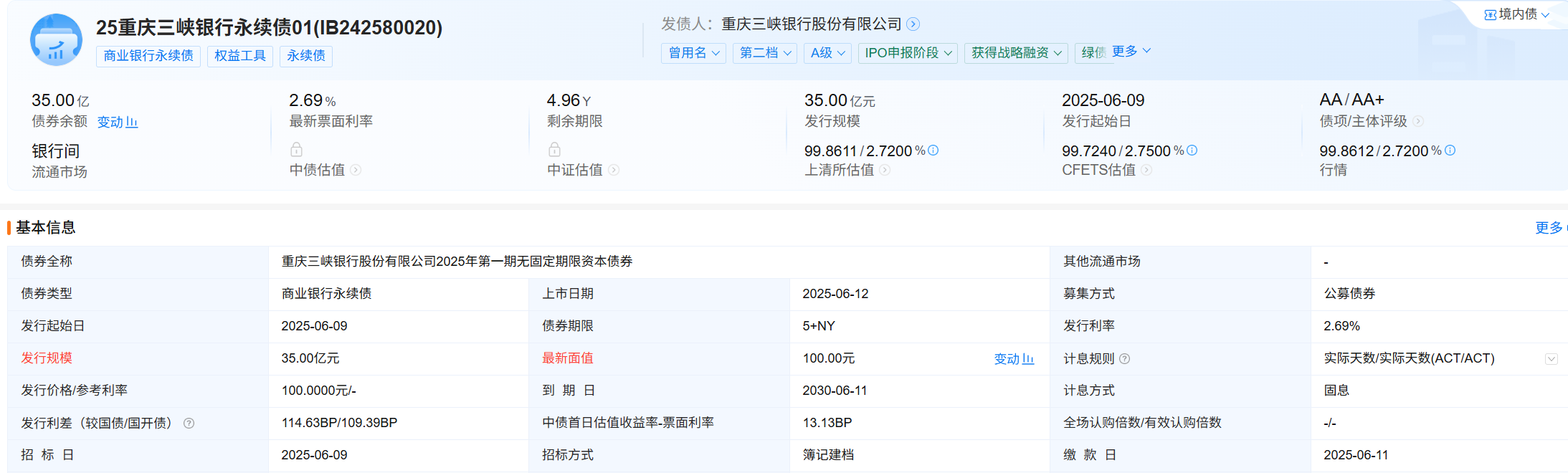Open the IPO申报阶段 tag dropdown
Image resolution: width=1568 pixels, height=473 pixels.
[908, 53]
